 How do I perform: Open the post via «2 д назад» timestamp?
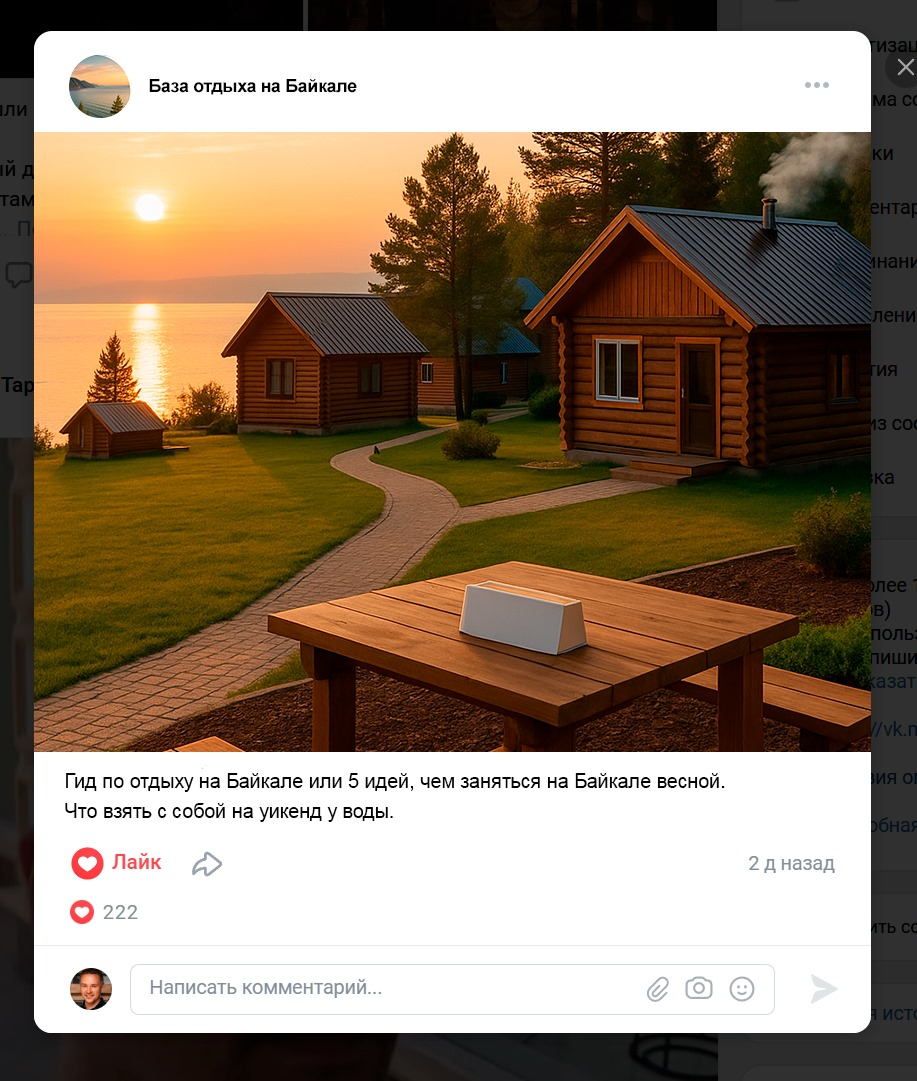792,863
